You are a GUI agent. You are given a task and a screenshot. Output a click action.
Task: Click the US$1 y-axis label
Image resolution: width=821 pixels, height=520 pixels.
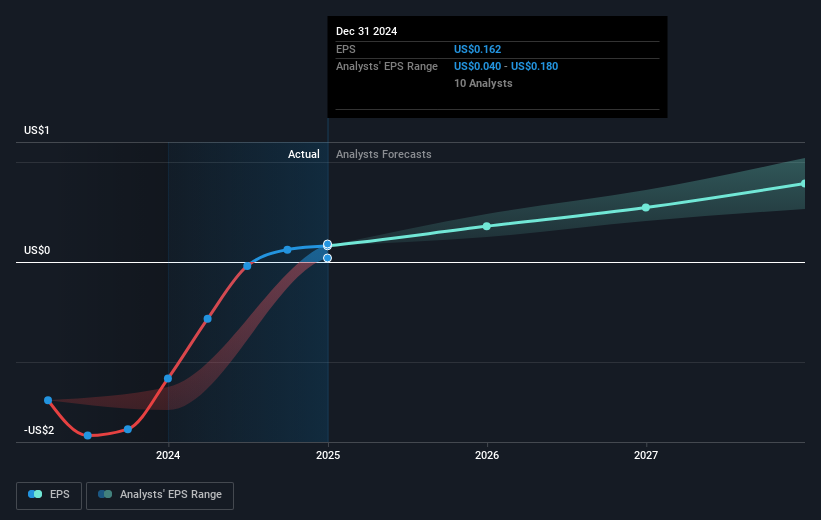pyautogui.click(x=37, y=130)
